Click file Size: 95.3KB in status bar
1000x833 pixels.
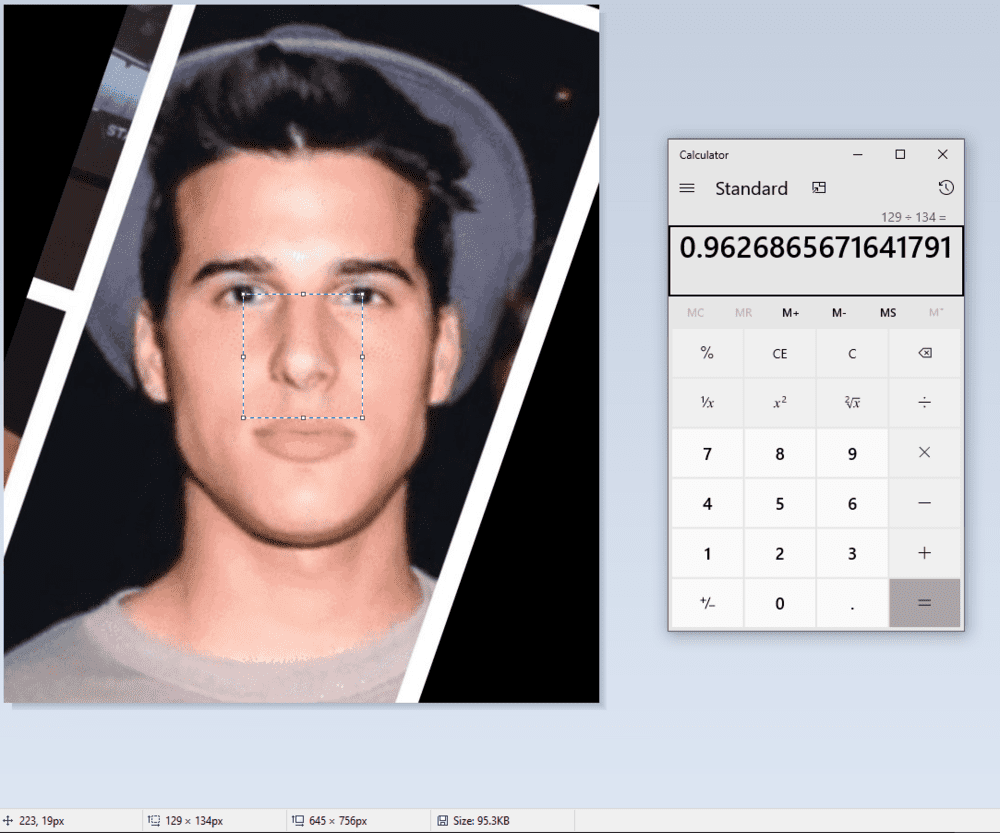point(481,821)
